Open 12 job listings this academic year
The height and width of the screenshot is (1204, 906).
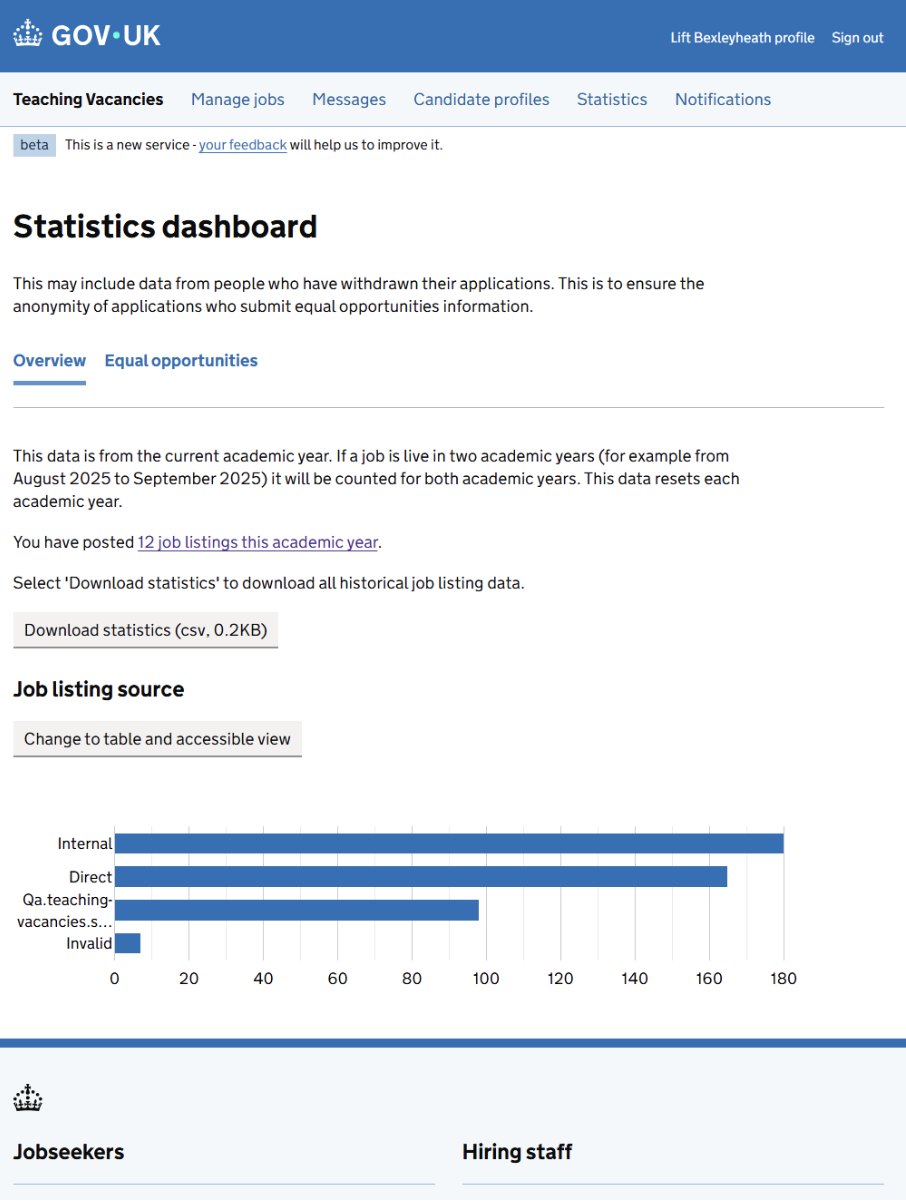coord(258,542)
